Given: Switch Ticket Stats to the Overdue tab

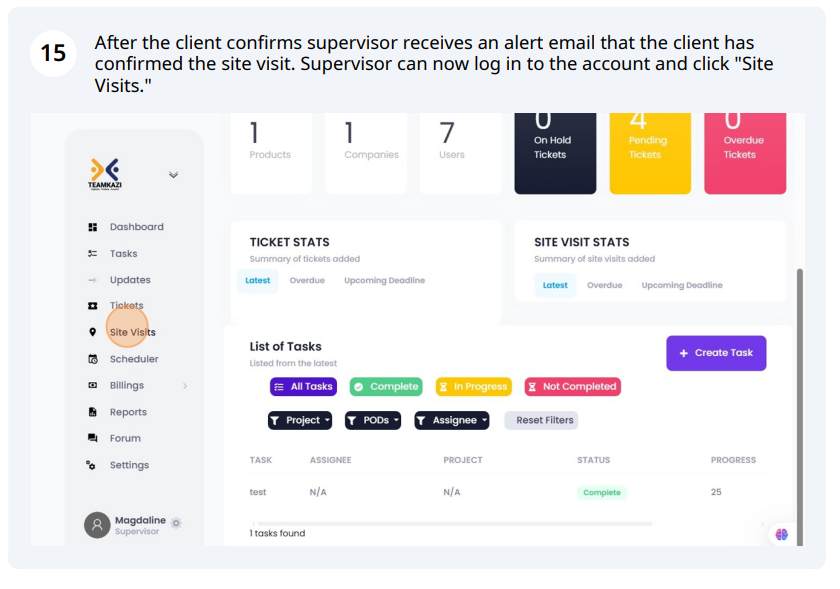Looking at the screenshot, I should 307,281.
